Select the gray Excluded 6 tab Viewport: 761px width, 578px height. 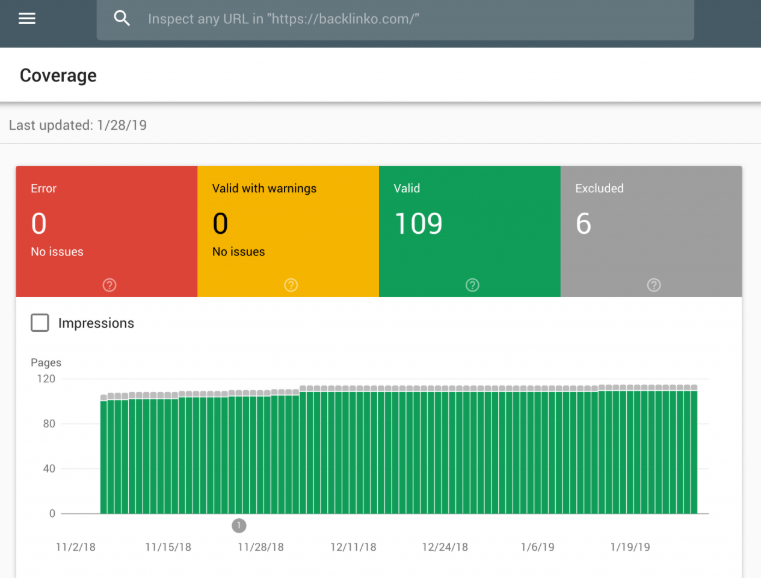coord(651,231)
